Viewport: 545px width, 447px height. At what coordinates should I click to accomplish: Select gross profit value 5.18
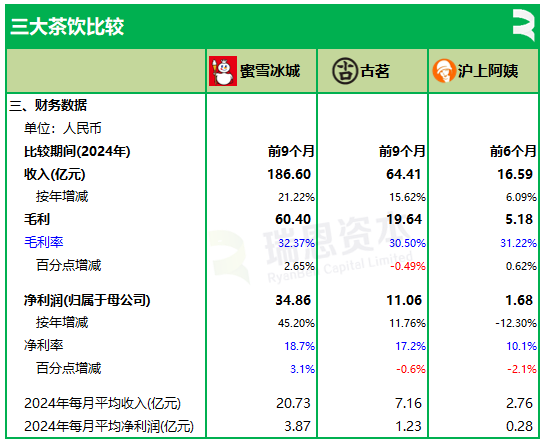pyautogui.click(x=519, y=219)
